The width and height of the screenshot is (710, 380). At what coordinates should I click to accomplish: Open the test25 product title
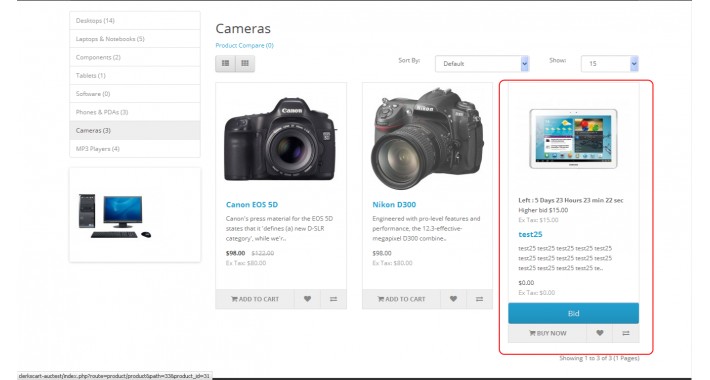click(x=530, y=234)
